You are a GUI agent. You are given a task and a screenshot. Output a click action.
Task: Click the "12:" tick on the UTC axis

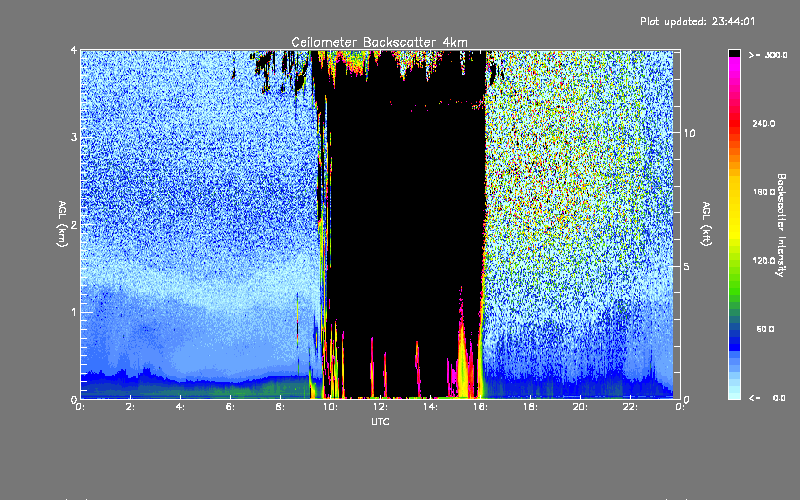(380, 407)
